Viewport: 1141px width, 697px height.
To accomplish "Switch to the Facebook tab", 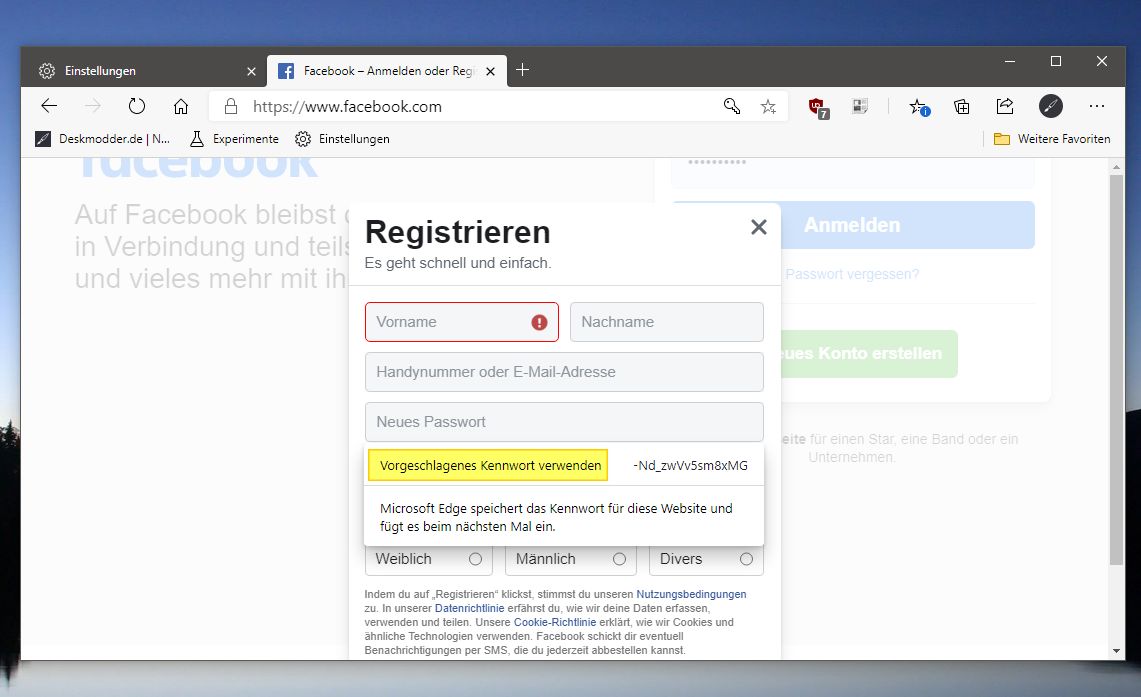I will tap(386, 71).
